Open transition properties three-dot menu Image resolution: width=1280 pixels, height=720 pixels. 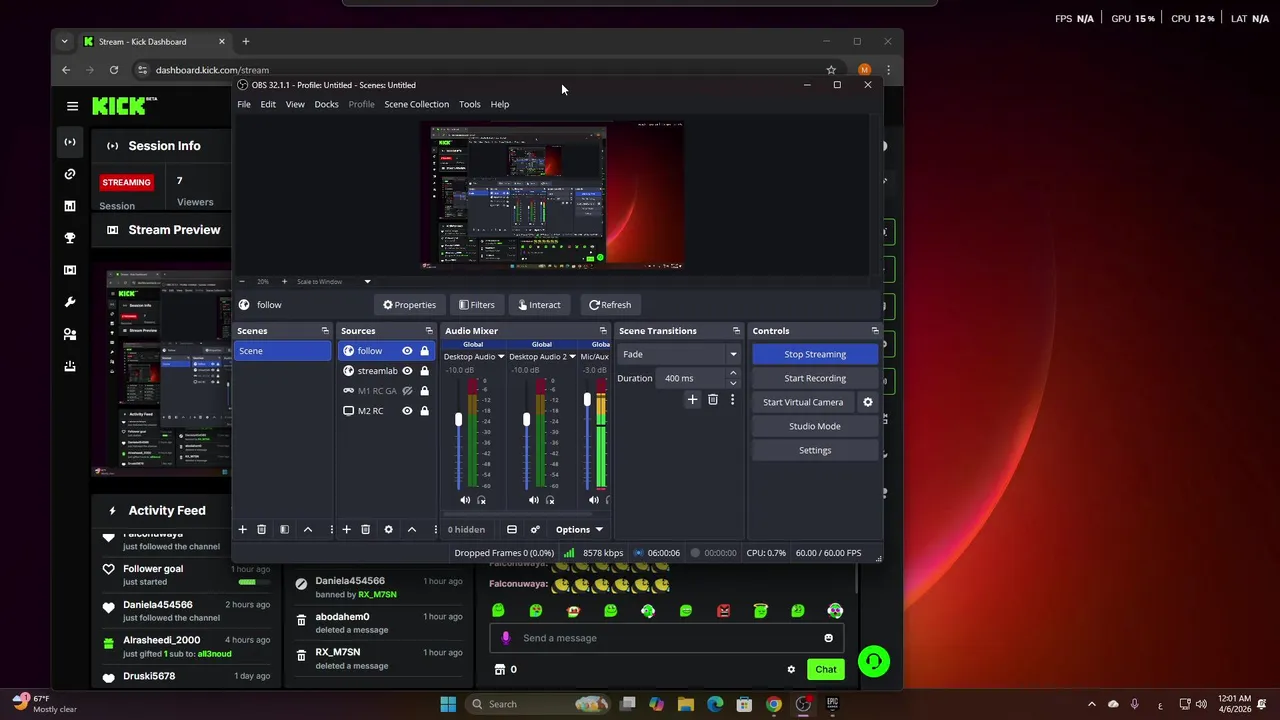(x=732, y=400)
